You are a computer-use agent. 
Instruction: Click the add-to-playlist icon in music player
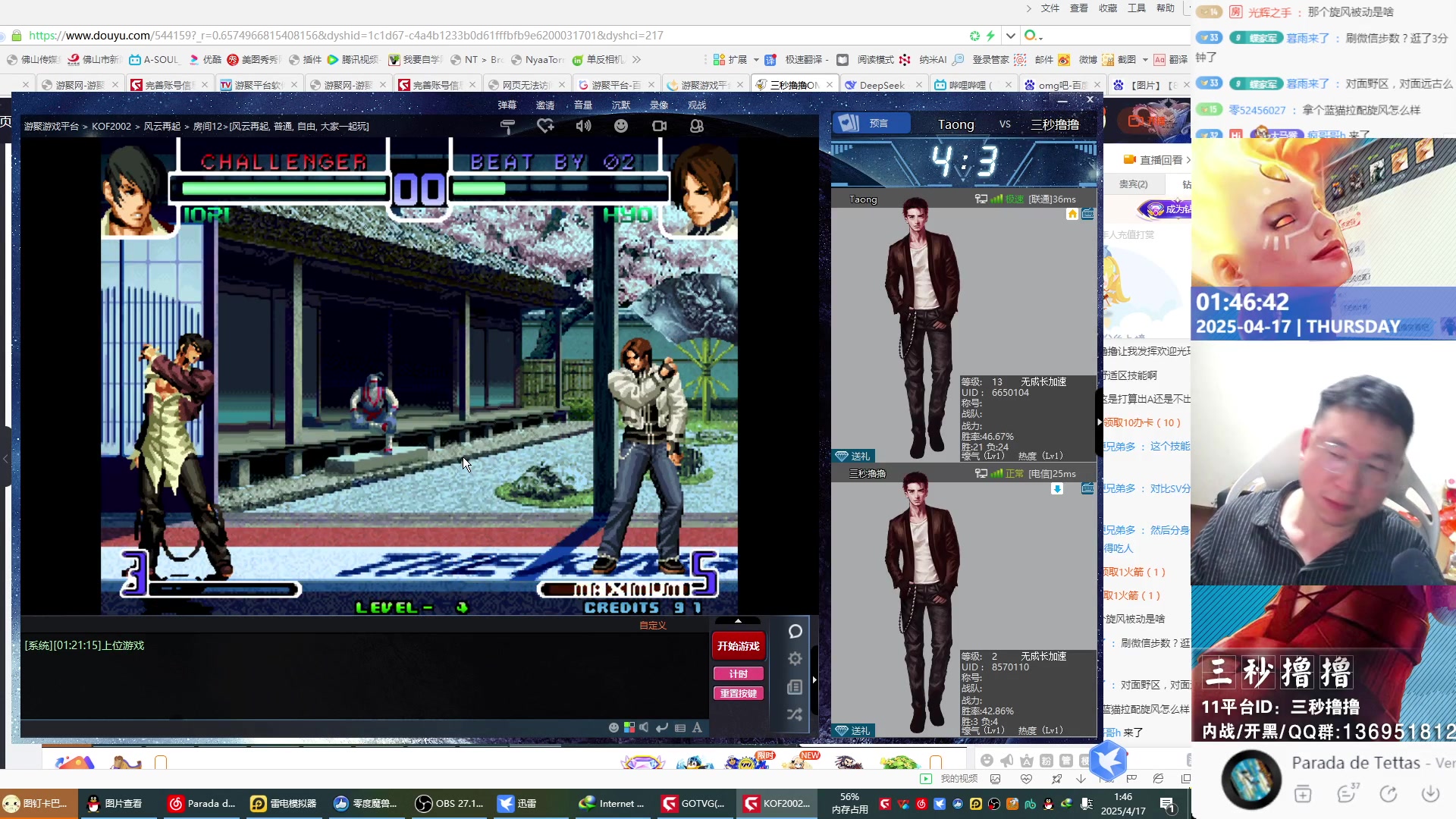(1303, 794)
